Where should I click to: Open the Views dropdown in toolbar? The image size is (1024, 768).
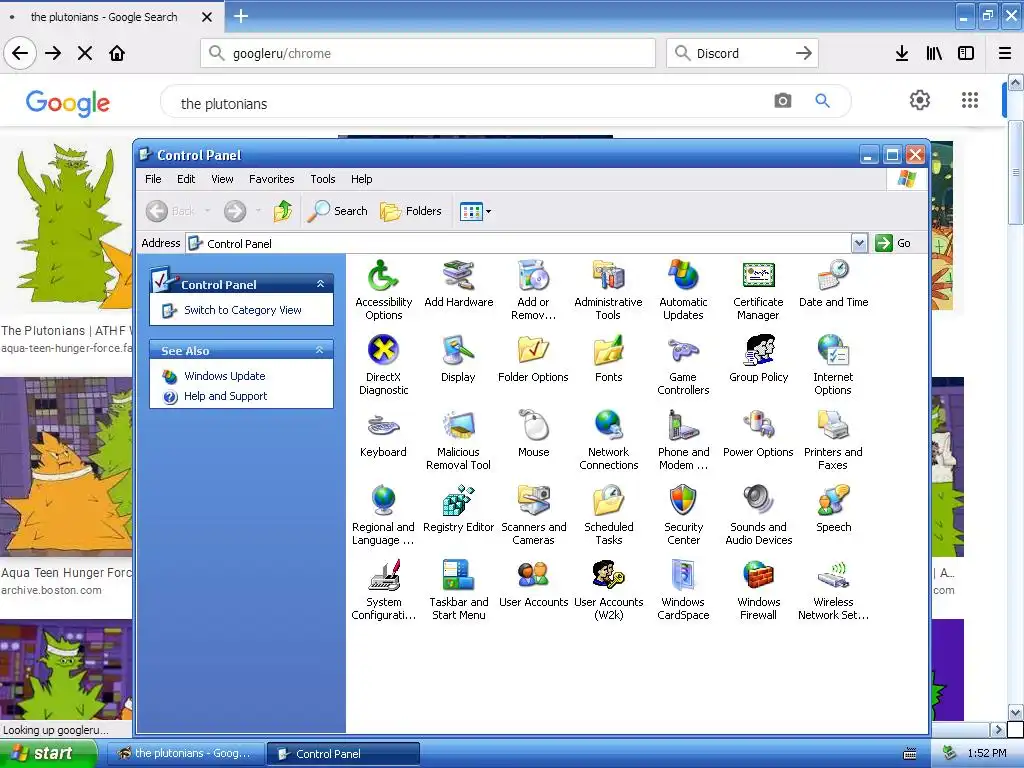tap(475, 211)
